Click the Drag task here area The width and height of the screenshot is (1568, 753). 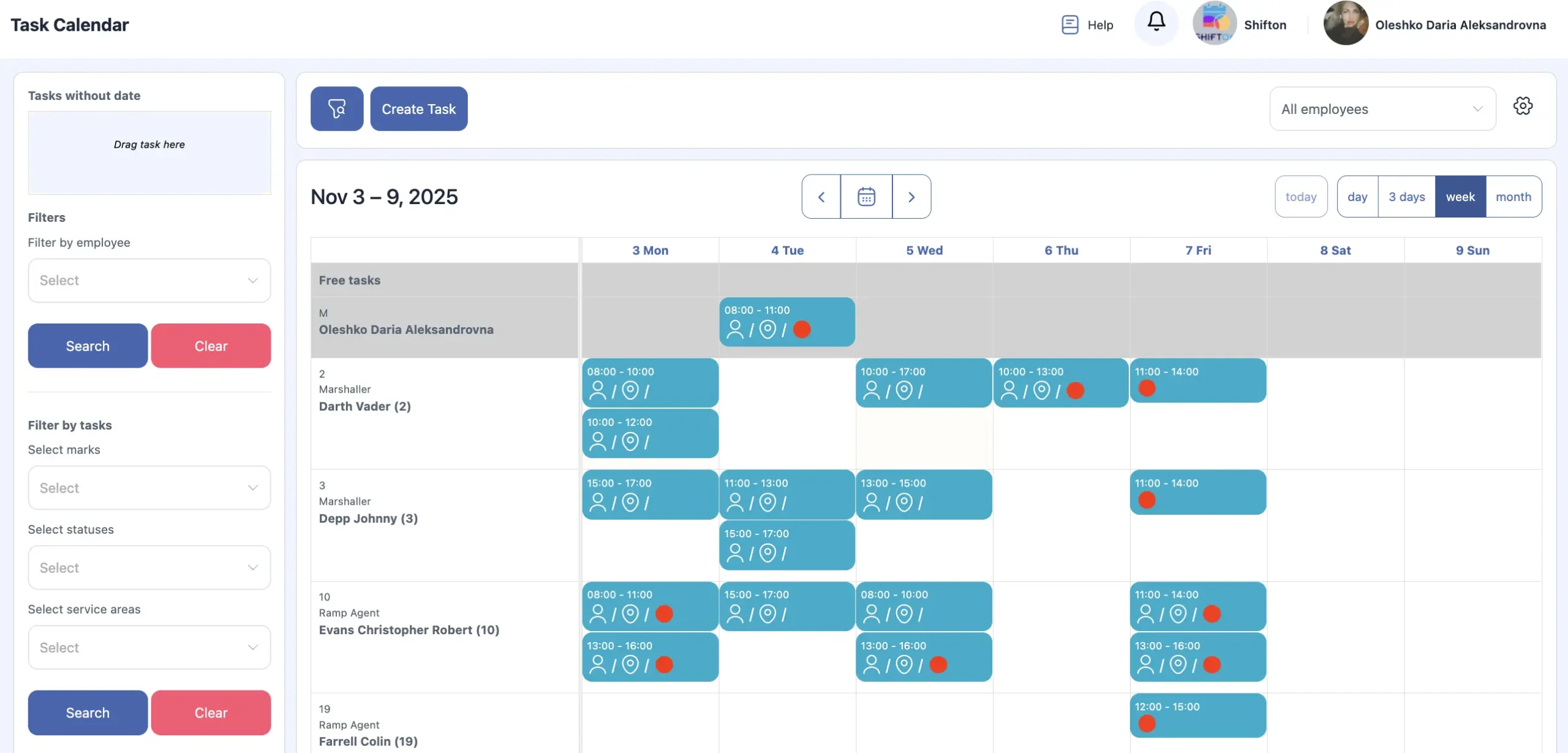[x=149, y=153]
